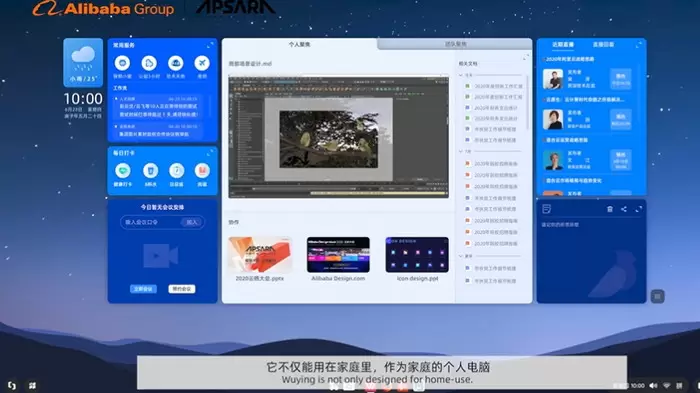Expand the 相关文档 panel via corner arrows
Viewport: 700px width, 393px height.
click(525, 58)
